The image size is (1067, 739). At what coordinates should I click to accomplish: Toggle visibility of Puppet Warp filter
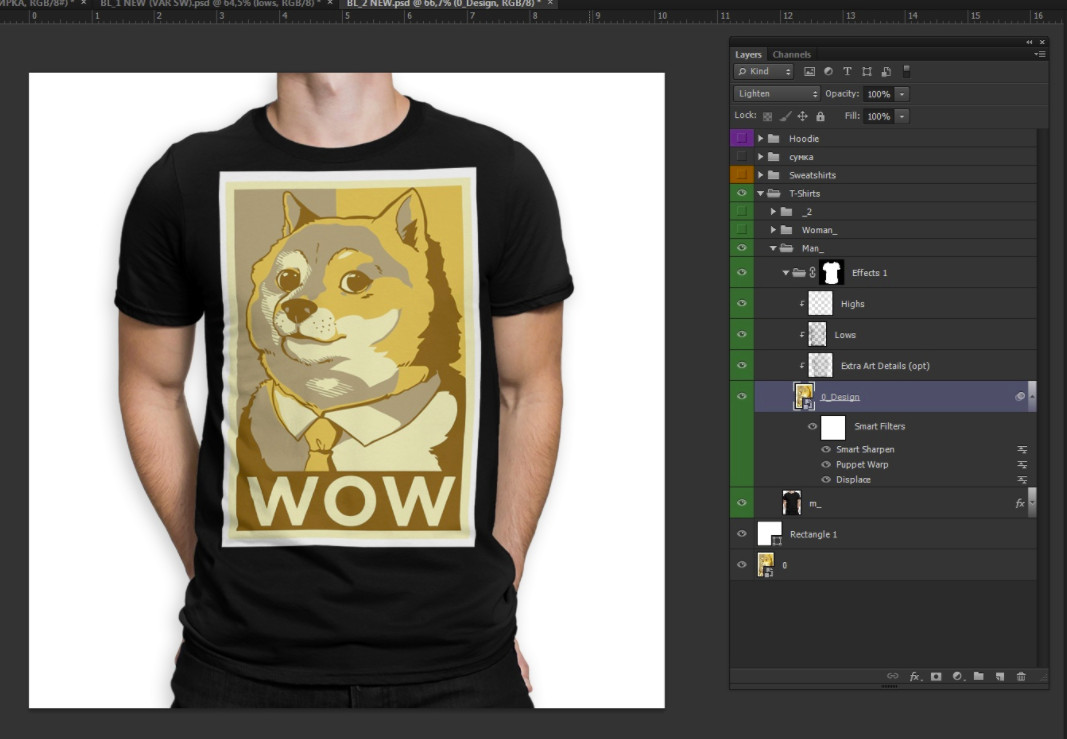(826, 464)
